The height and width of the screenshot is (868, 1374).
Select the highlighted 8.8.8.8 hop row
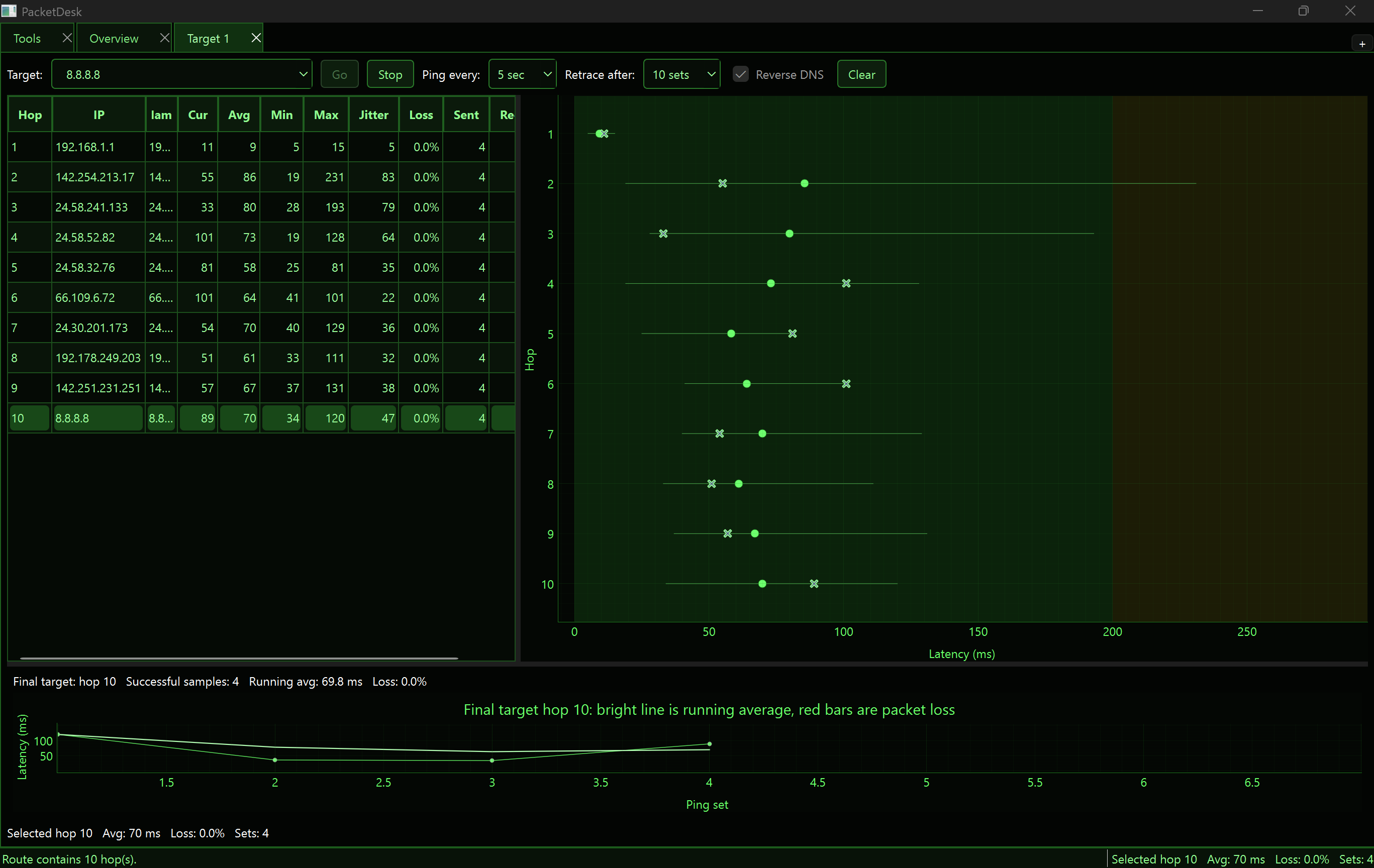(x=261, y=418)
